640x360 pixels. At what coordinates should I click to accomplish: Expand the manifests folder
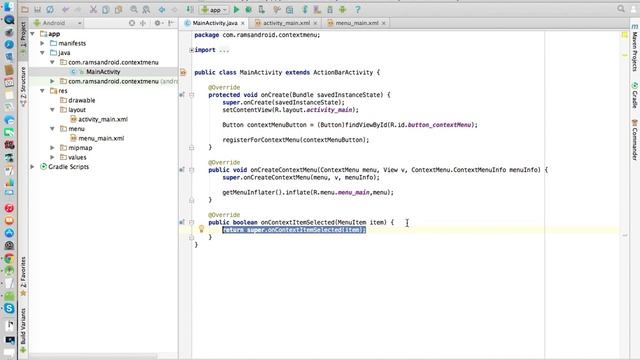(x=42, y=43)
